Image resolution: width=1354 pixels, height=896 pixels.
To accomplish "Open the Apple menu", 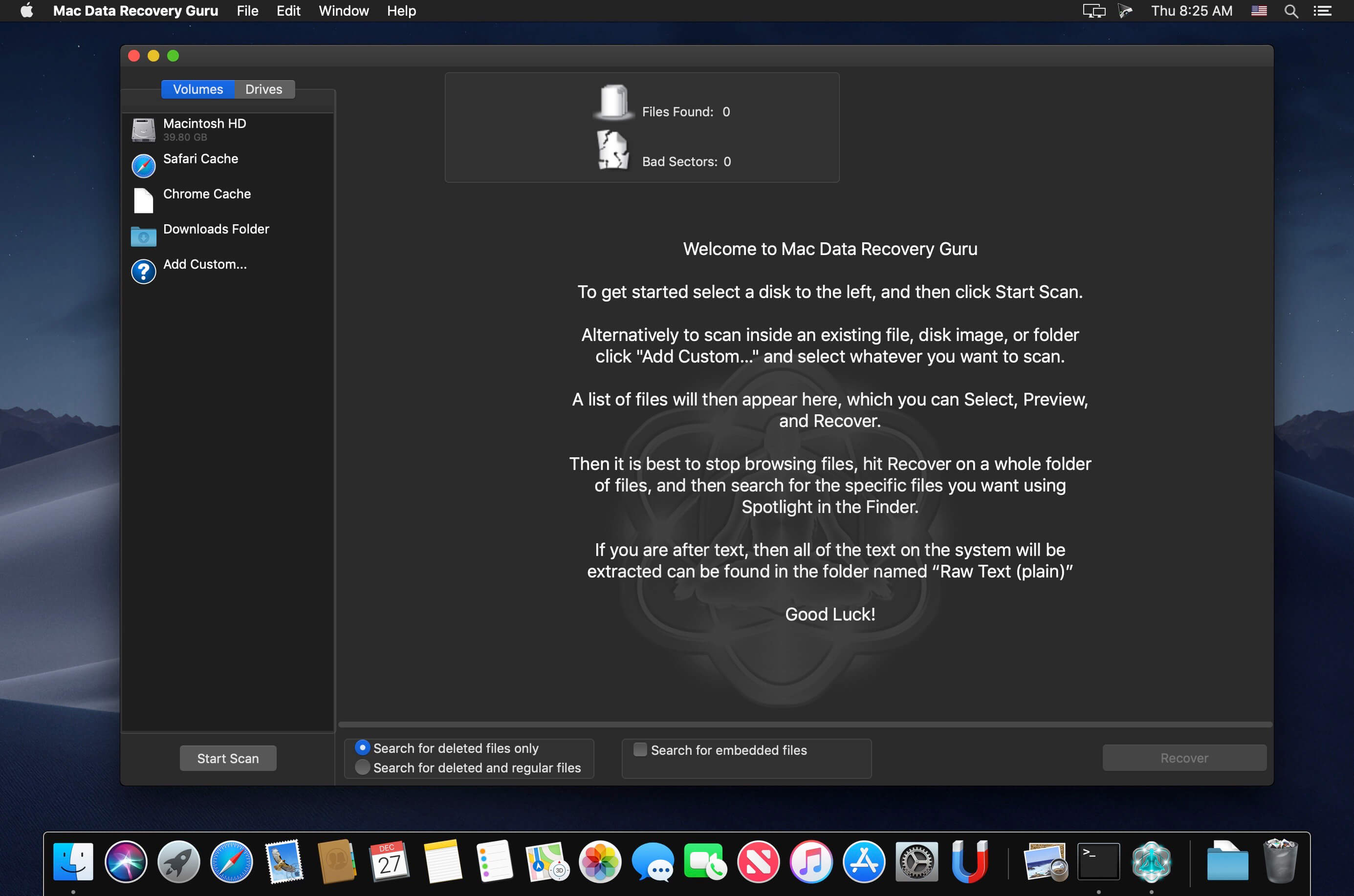I will click(26, 11).
